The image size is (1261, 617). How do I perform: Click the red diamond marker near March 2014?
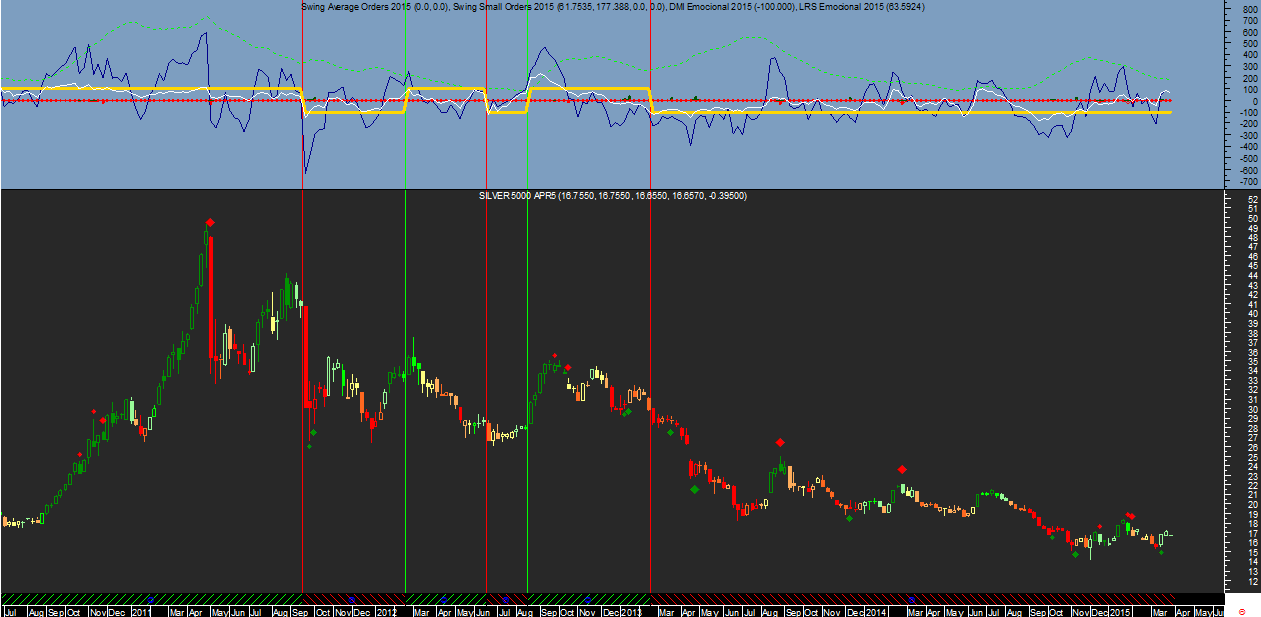tap(902, 469)
